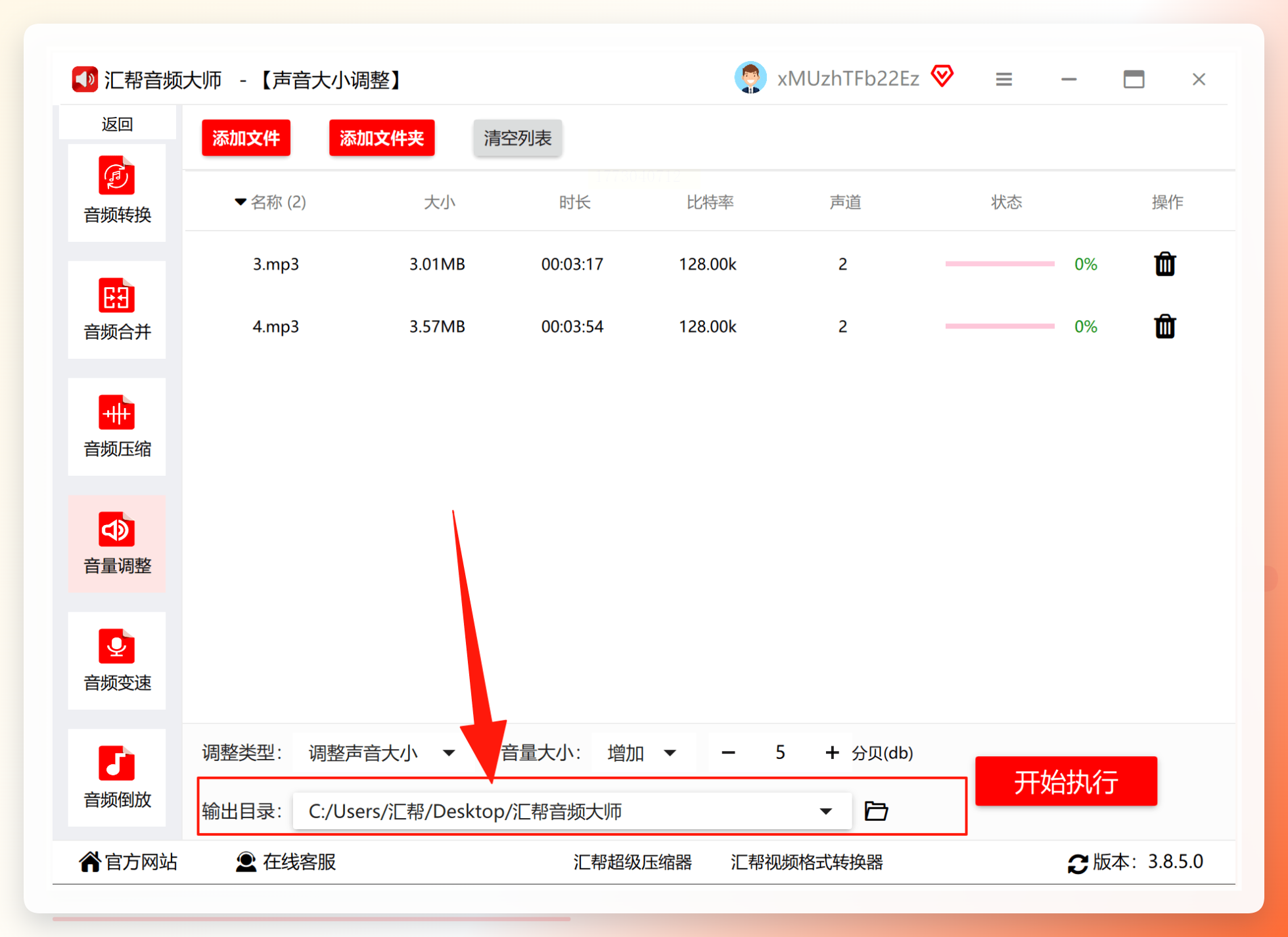Click the user avatar icon
The height and width of the screenshot is (937, 1288).
(750, 78)
